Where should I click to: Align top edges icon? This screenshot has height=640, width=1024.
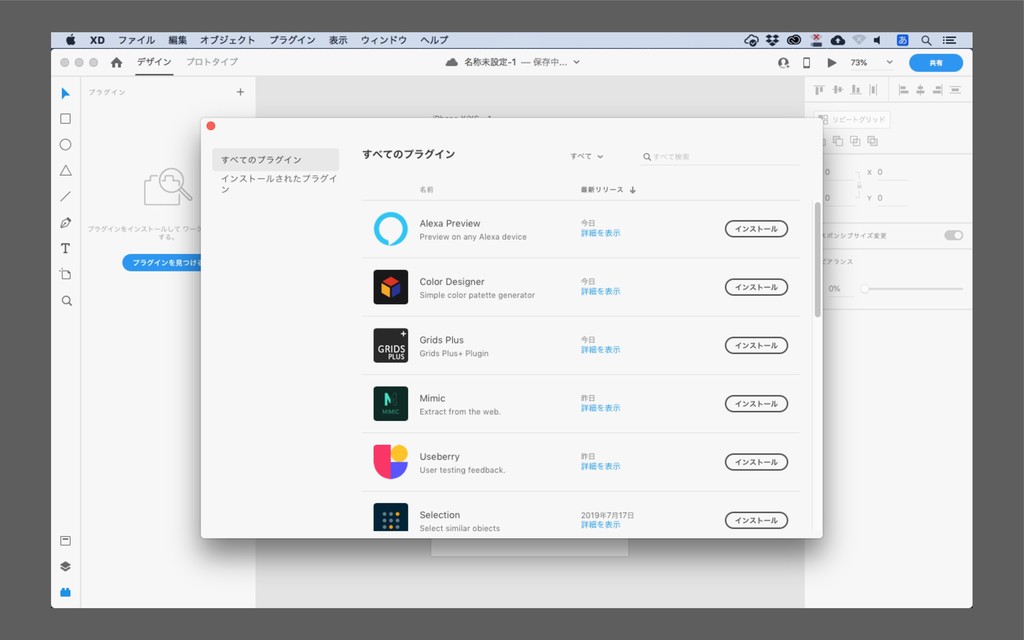819,89
